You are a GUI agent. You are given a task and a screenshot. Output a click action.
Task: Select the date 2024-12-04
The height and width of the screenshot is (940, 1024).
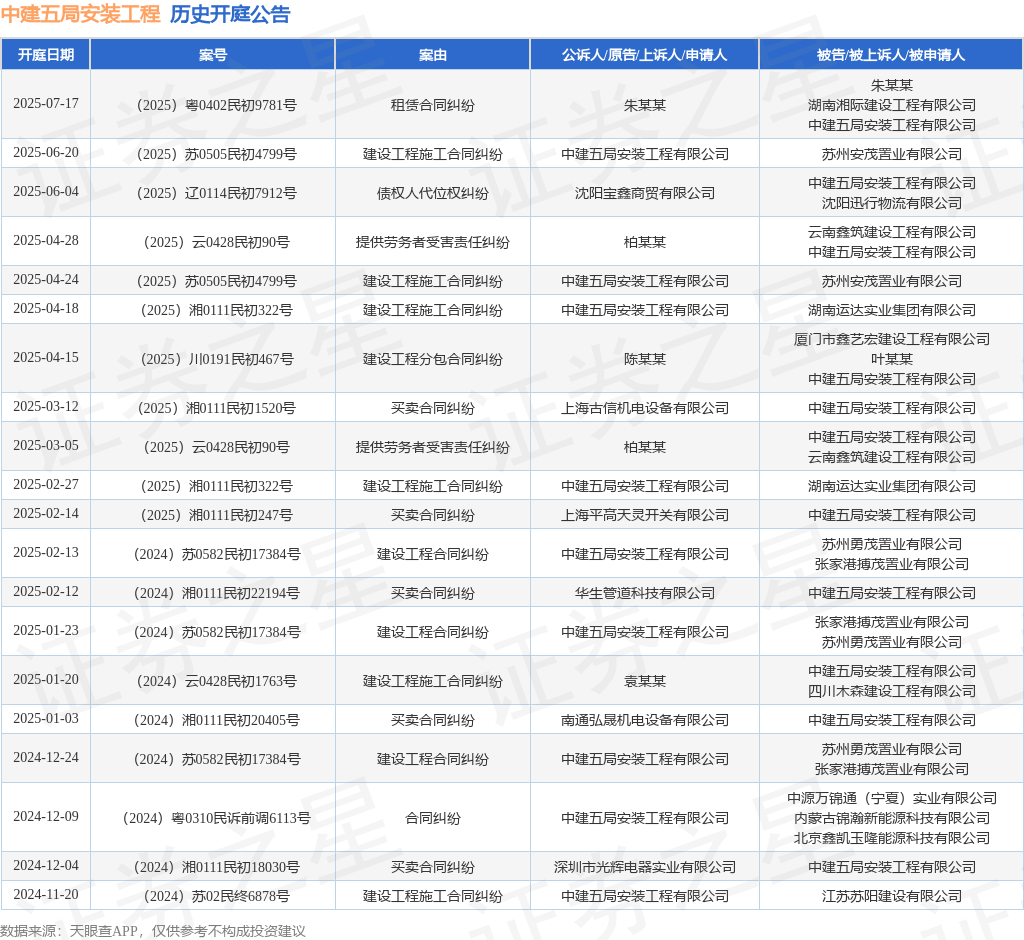click(x=46, y=866)
